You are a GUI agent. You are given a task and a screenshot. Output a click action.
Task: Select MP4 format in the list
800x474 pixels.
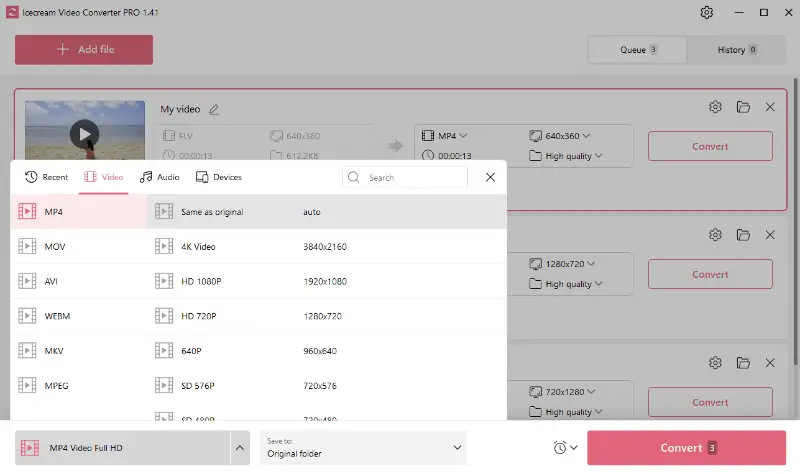79,211
